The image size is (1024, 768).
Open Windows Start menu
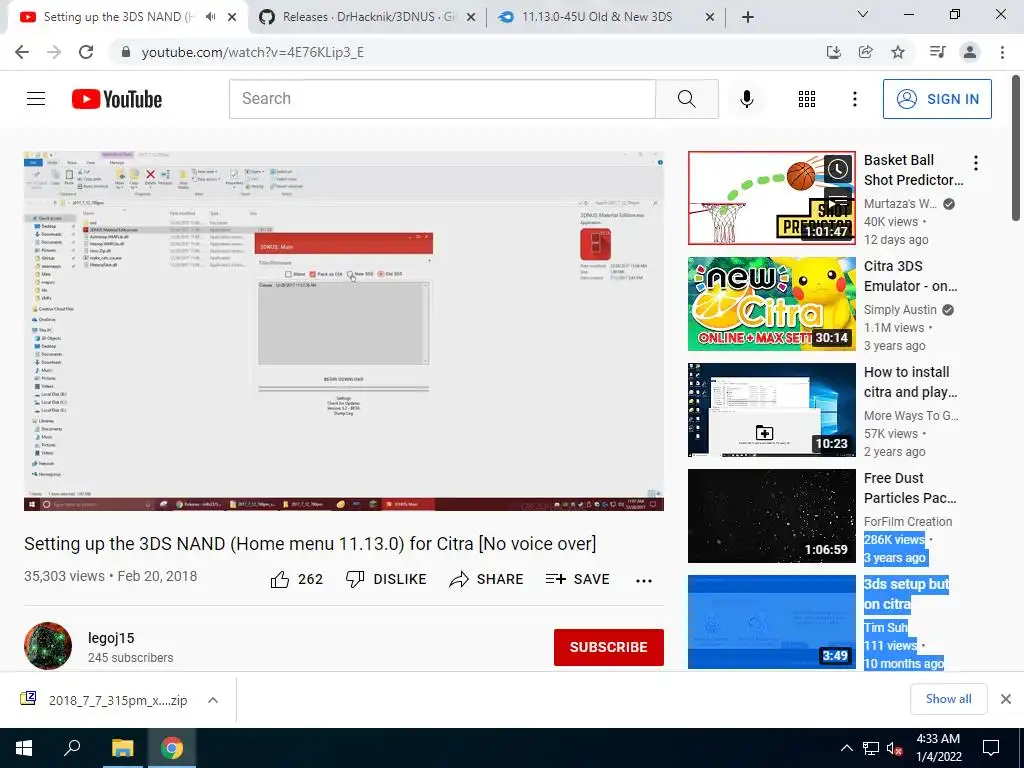point(24,748)
